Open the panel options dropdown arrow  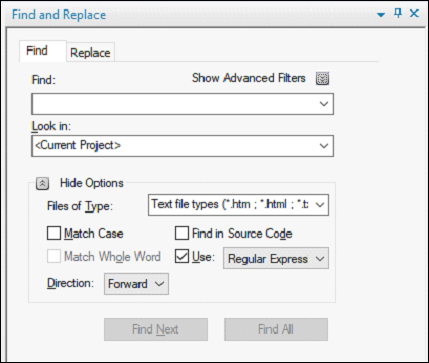click(381, 15)
